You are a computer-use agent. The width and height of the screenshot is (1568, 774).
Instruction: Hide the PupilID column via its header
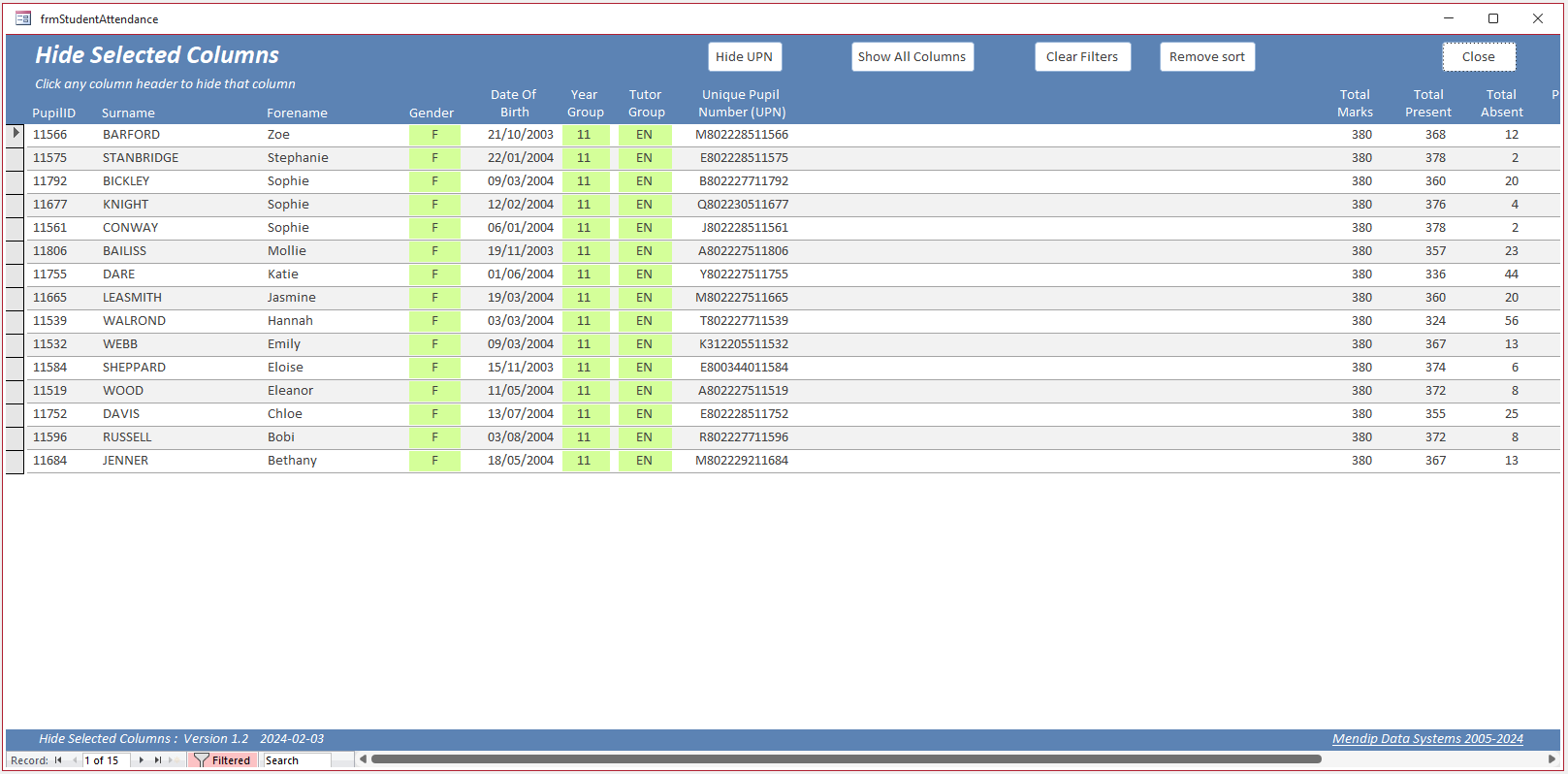click(x=54, y=113)
